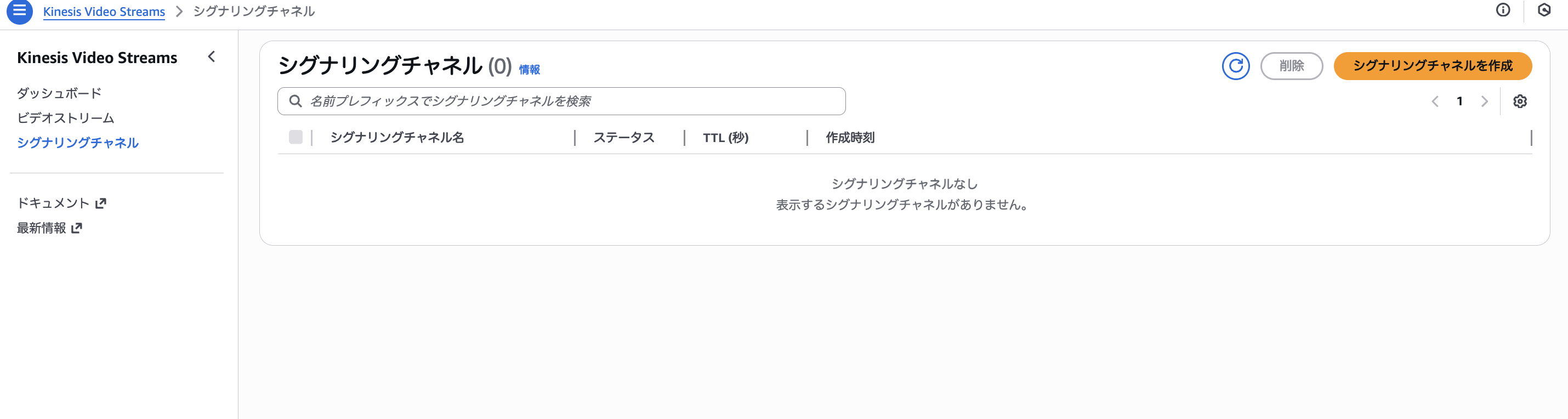Click the next page chevron
Viewport: 1568px width, 419px height.
click(1485, 101)
